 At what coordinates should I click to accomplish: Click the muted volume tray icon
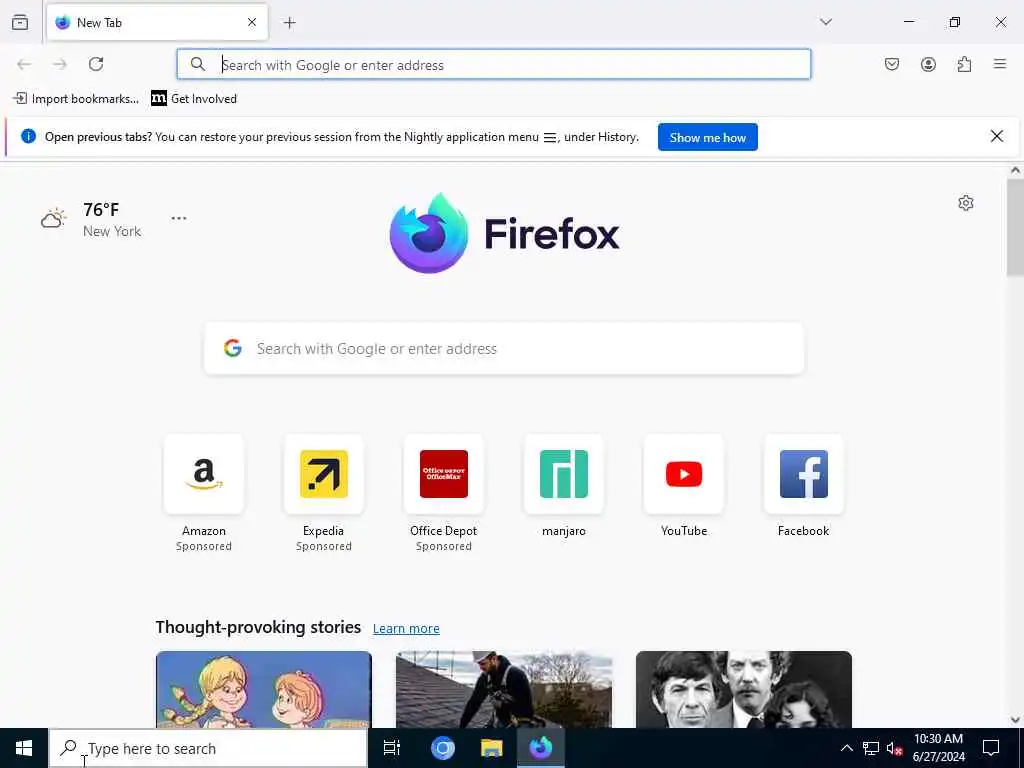click(x=894, y=748)
